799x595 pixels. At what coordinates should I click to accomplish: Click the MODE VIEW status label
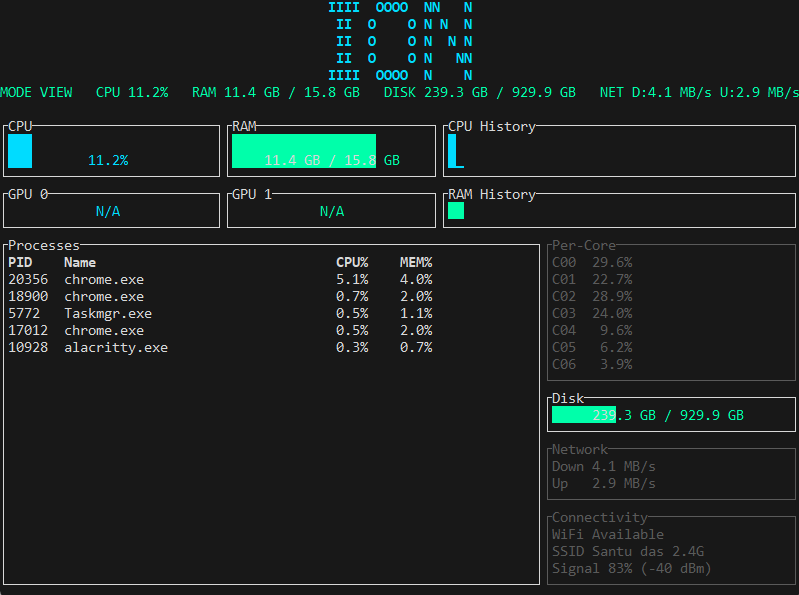pos(36,92)
